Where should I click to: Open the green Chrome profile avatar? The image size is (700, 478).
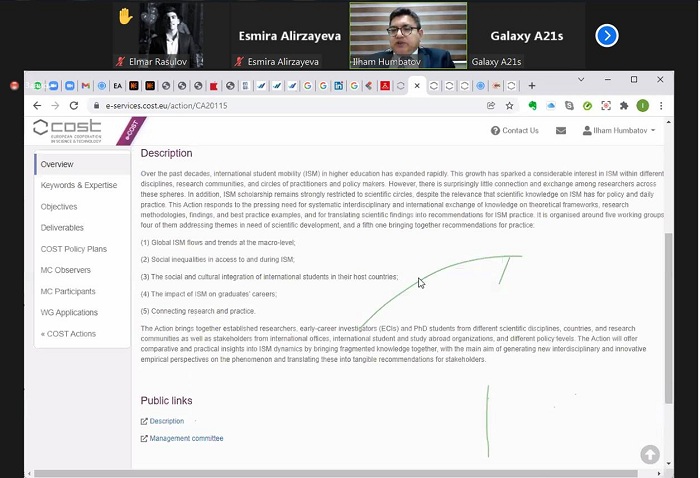(642, 106)
